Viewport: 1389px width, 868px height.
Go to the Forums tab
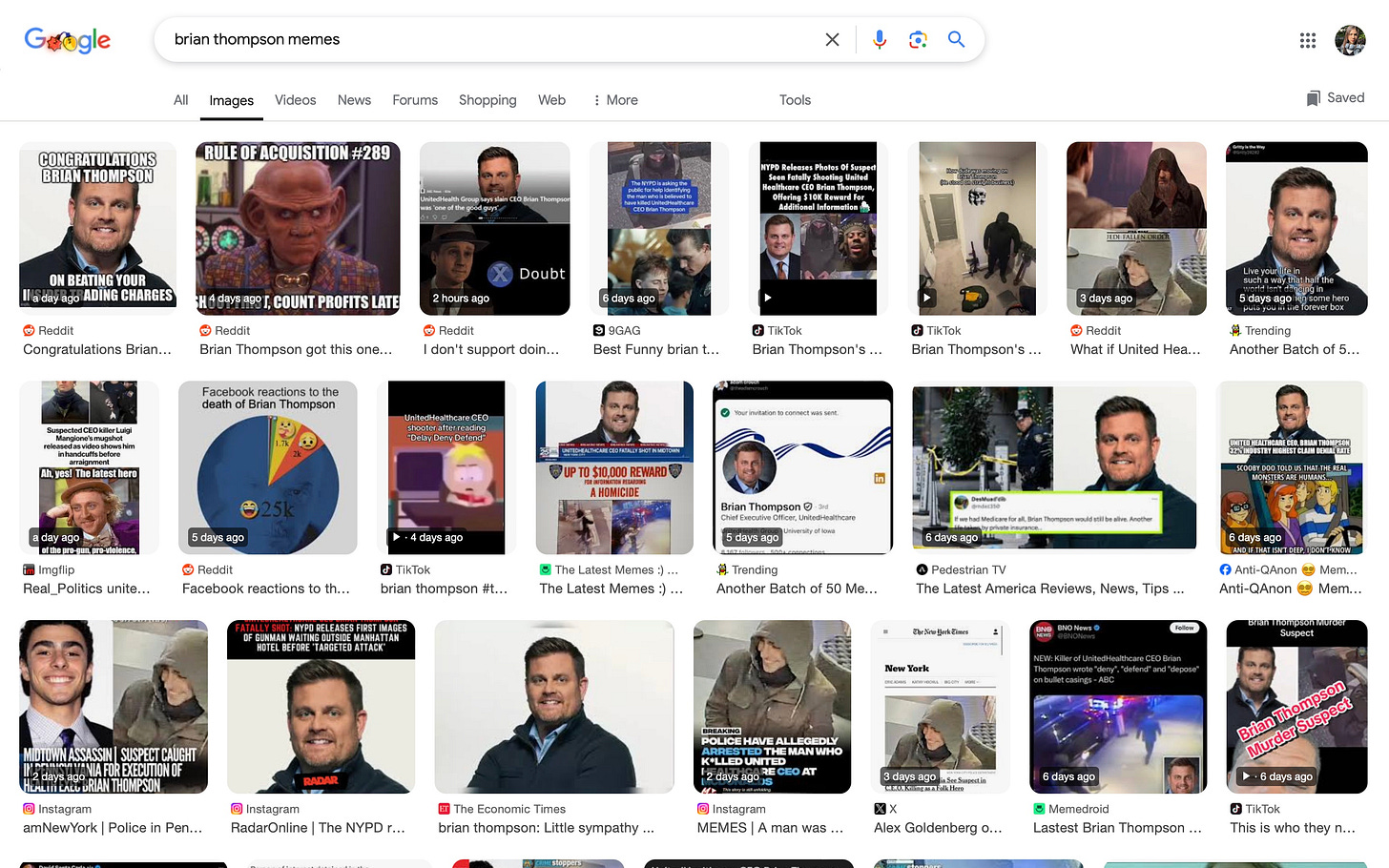coord(415,100)
